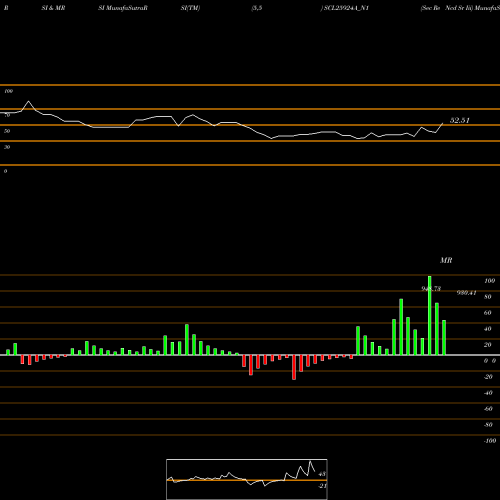The height and width of the screenshot is (500, 500).
Task: Click the value 48 in the mini chart
Action: [322, 474]
